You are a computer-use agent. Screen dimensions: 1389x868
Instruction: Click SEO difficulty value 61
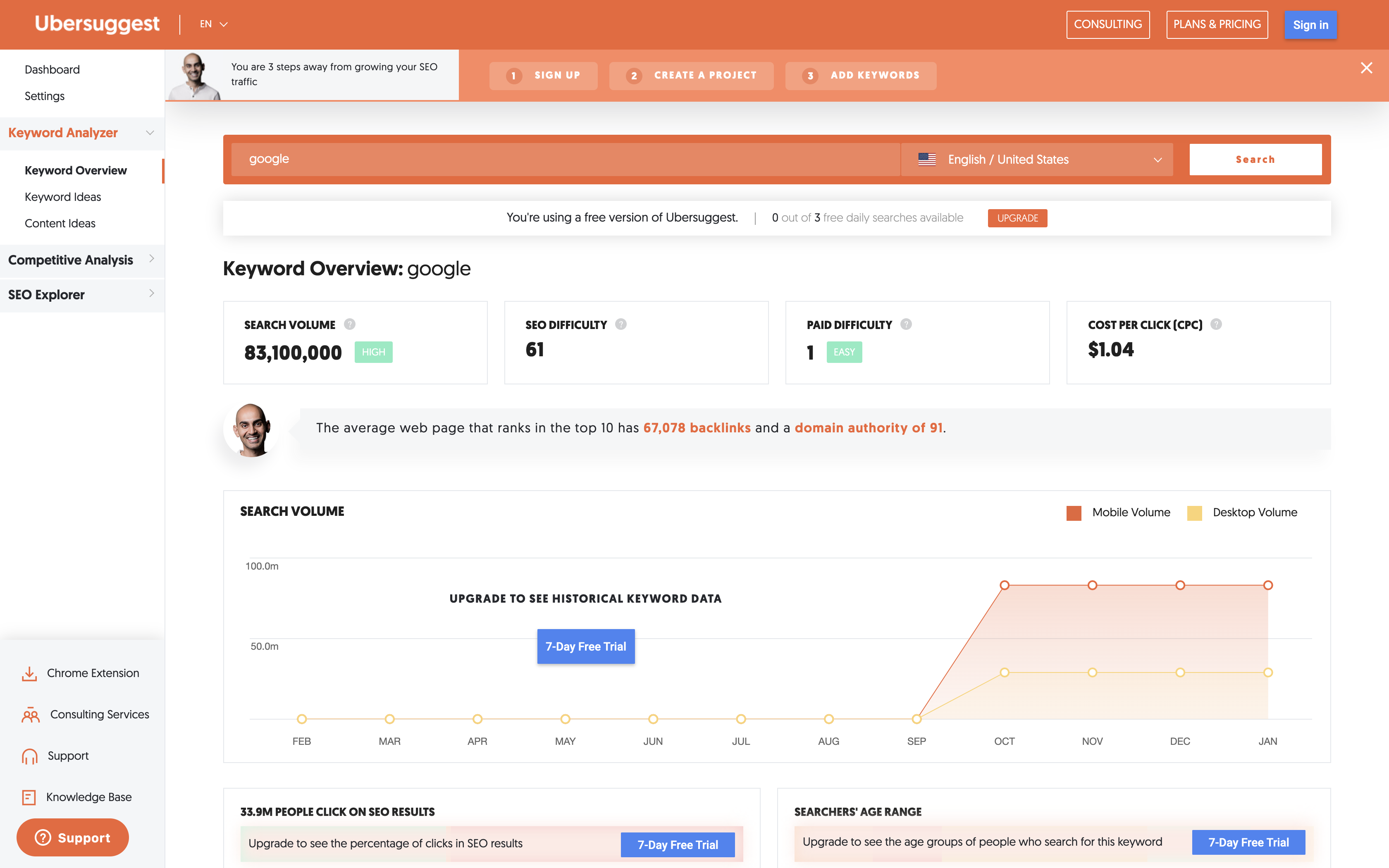[x=535, y=350]
